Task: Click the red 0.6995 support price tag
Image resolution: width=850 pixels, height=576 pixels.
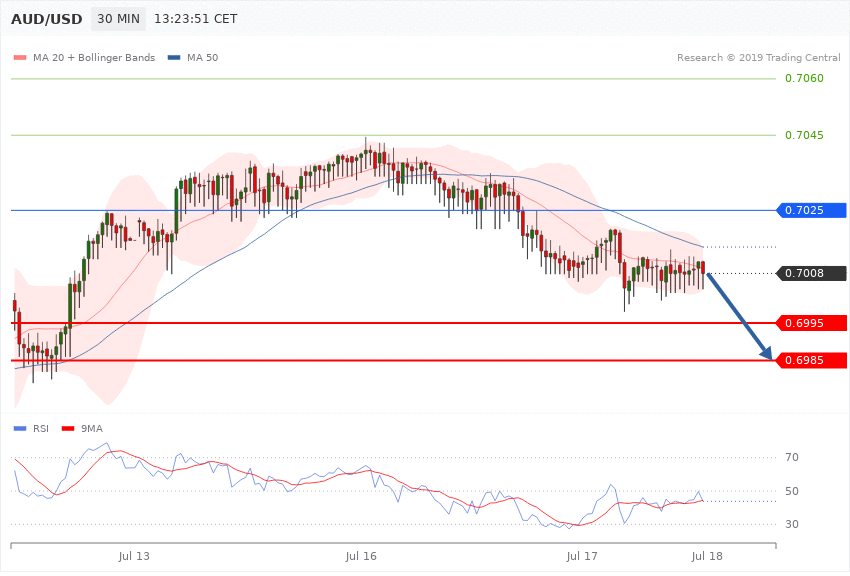Action: [x=812, y=323]
